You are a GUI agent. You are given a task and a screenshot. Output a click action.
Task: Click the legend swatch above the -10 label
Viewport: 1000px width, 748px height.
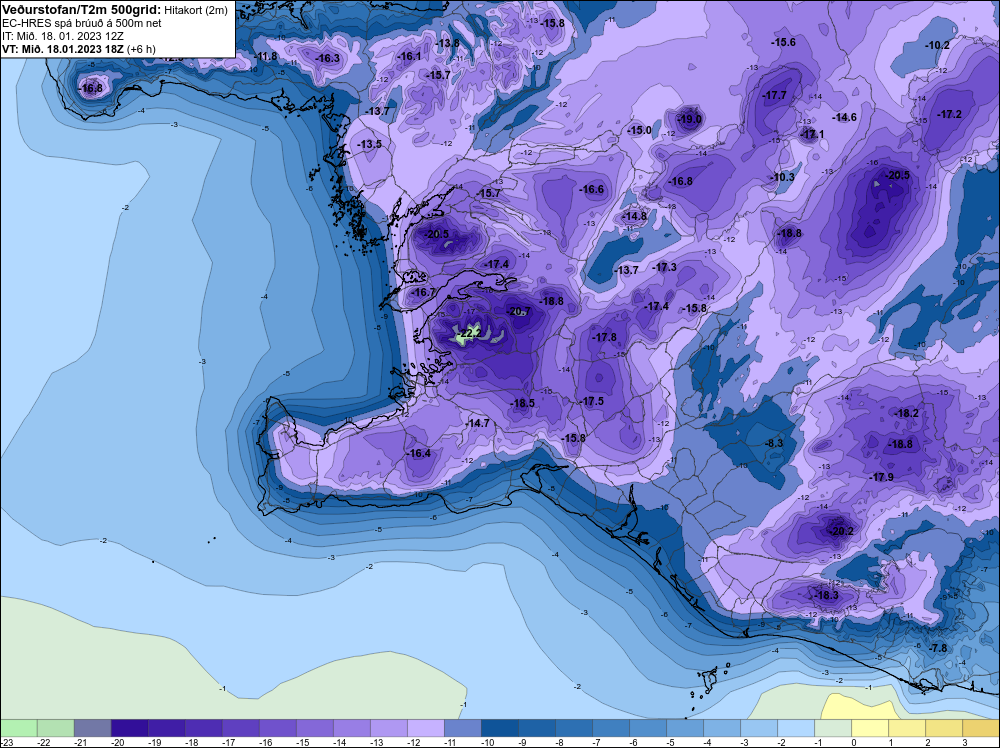pyautogui.click(x=499, y=728)
